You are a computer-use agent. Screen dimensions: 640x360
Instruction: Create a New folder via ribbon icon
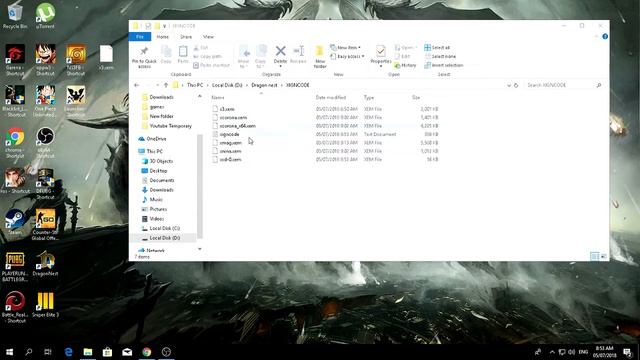[320, 51]
